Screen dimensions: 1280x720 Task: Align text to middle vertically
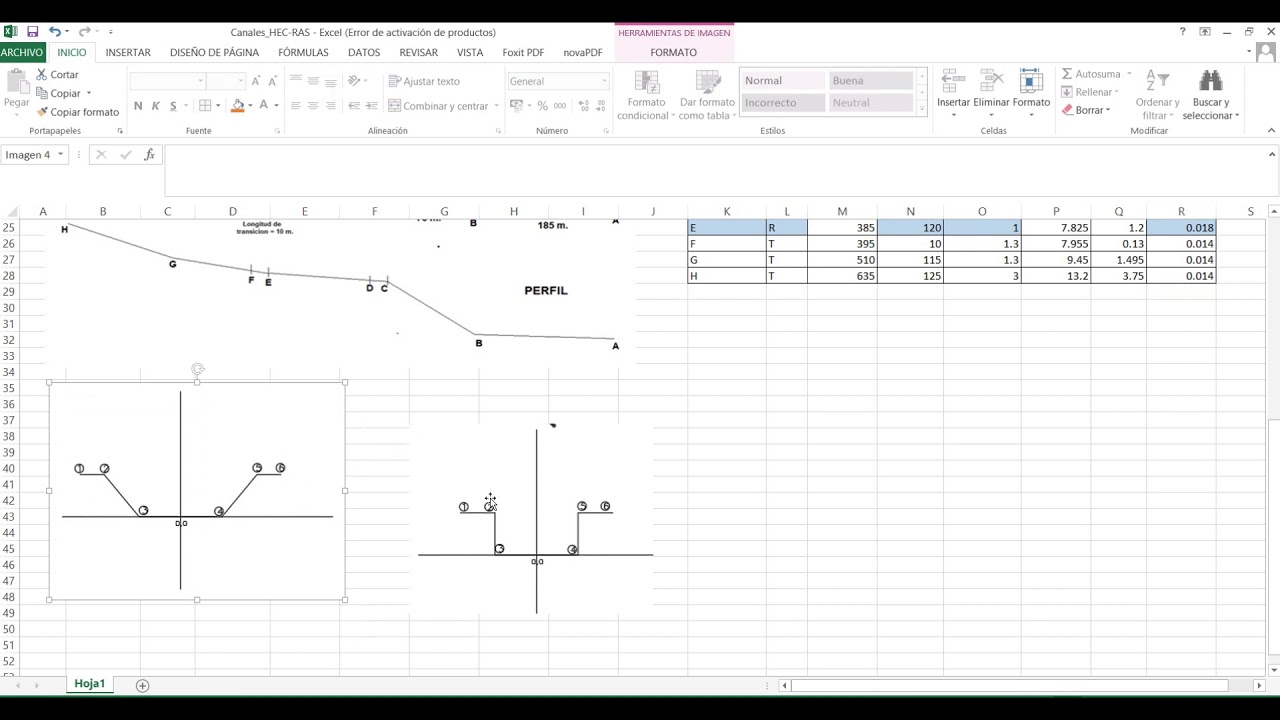314,81
